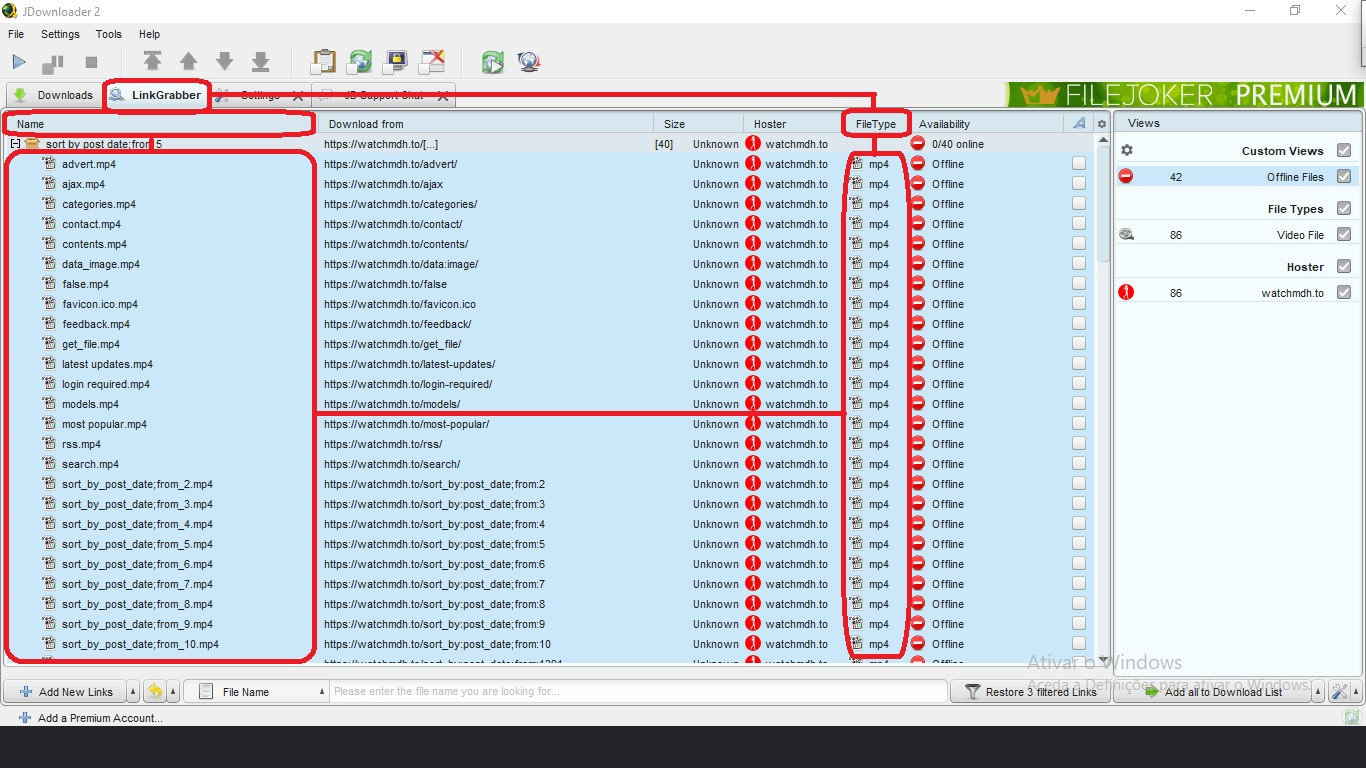Open the File menu
Viewport: 1366px width, 768px height.
(16, 34)
